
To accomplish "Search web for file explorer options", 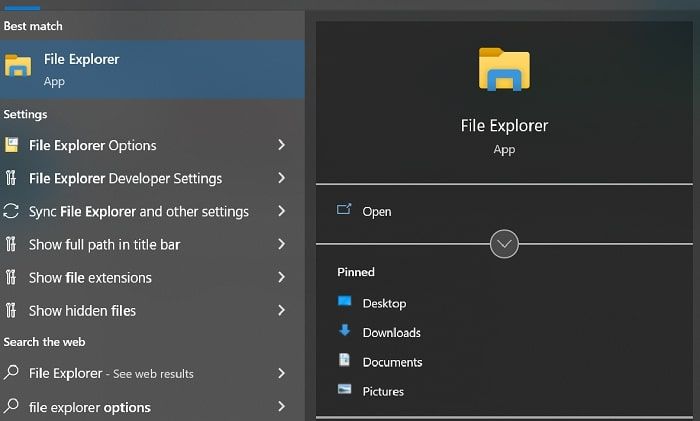I will tap(152, 407).
